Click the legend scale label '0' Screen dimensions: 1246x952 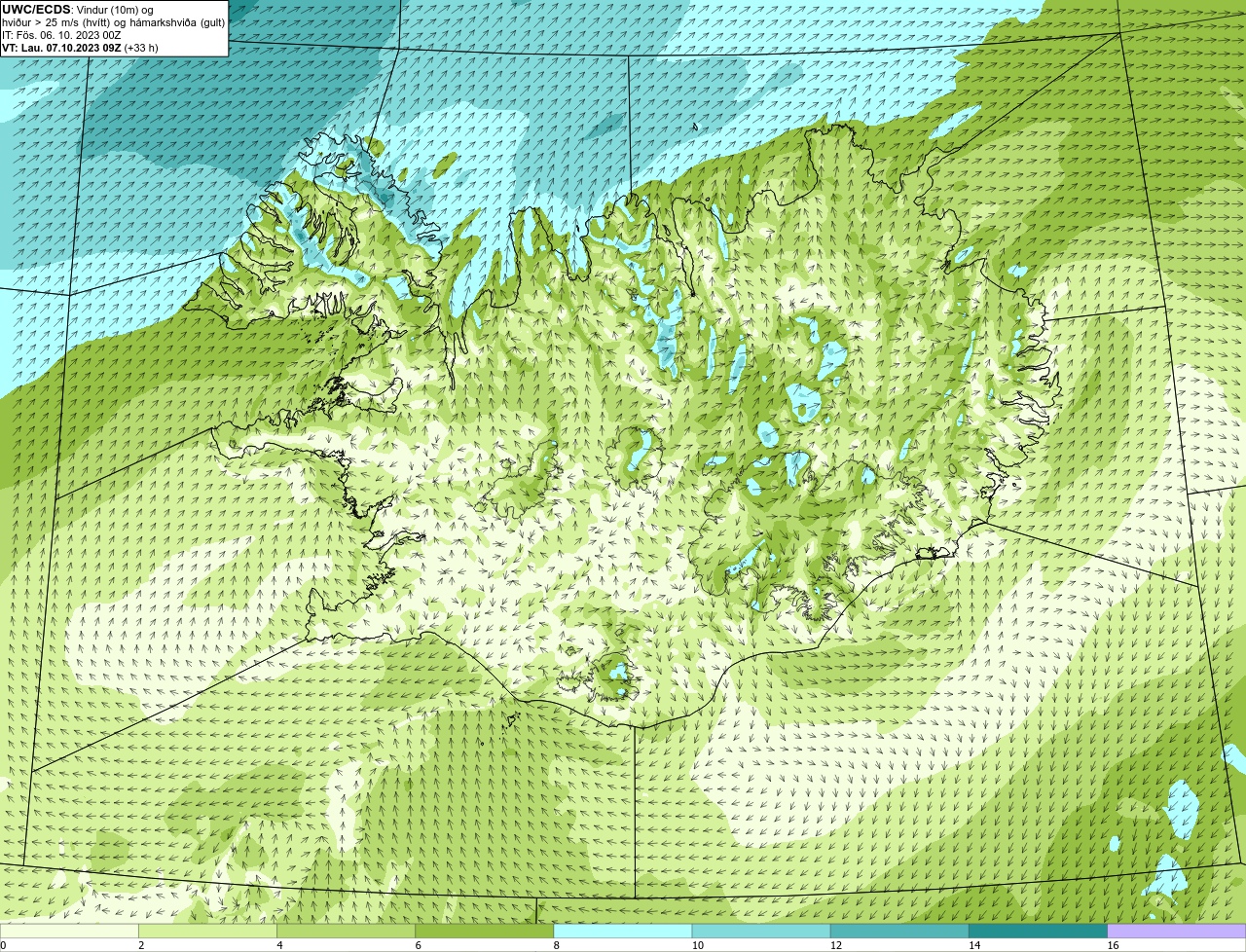4,945
